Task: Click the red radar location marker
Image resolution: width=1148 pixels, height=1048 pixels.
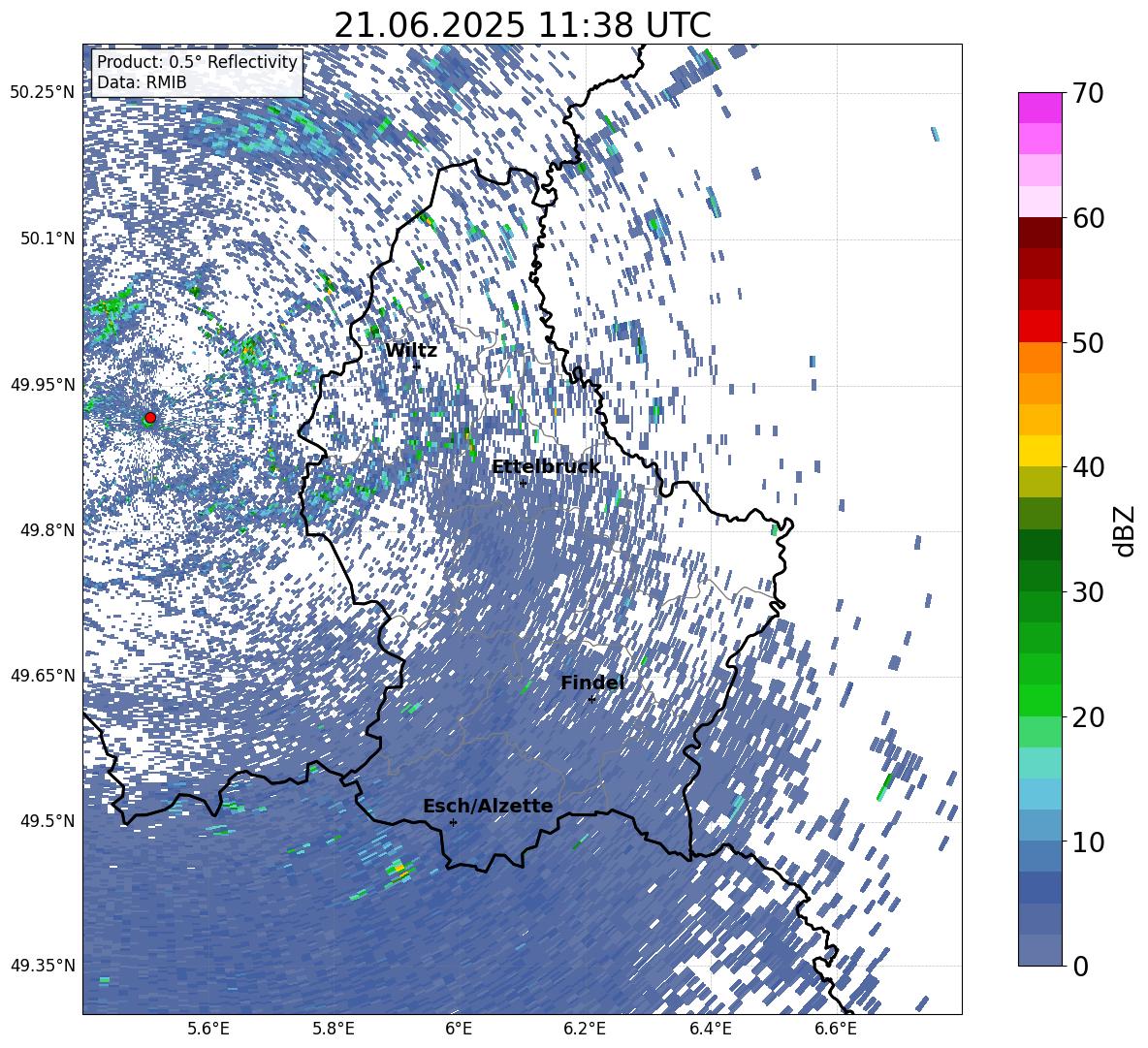Action: tap(150, 418)
